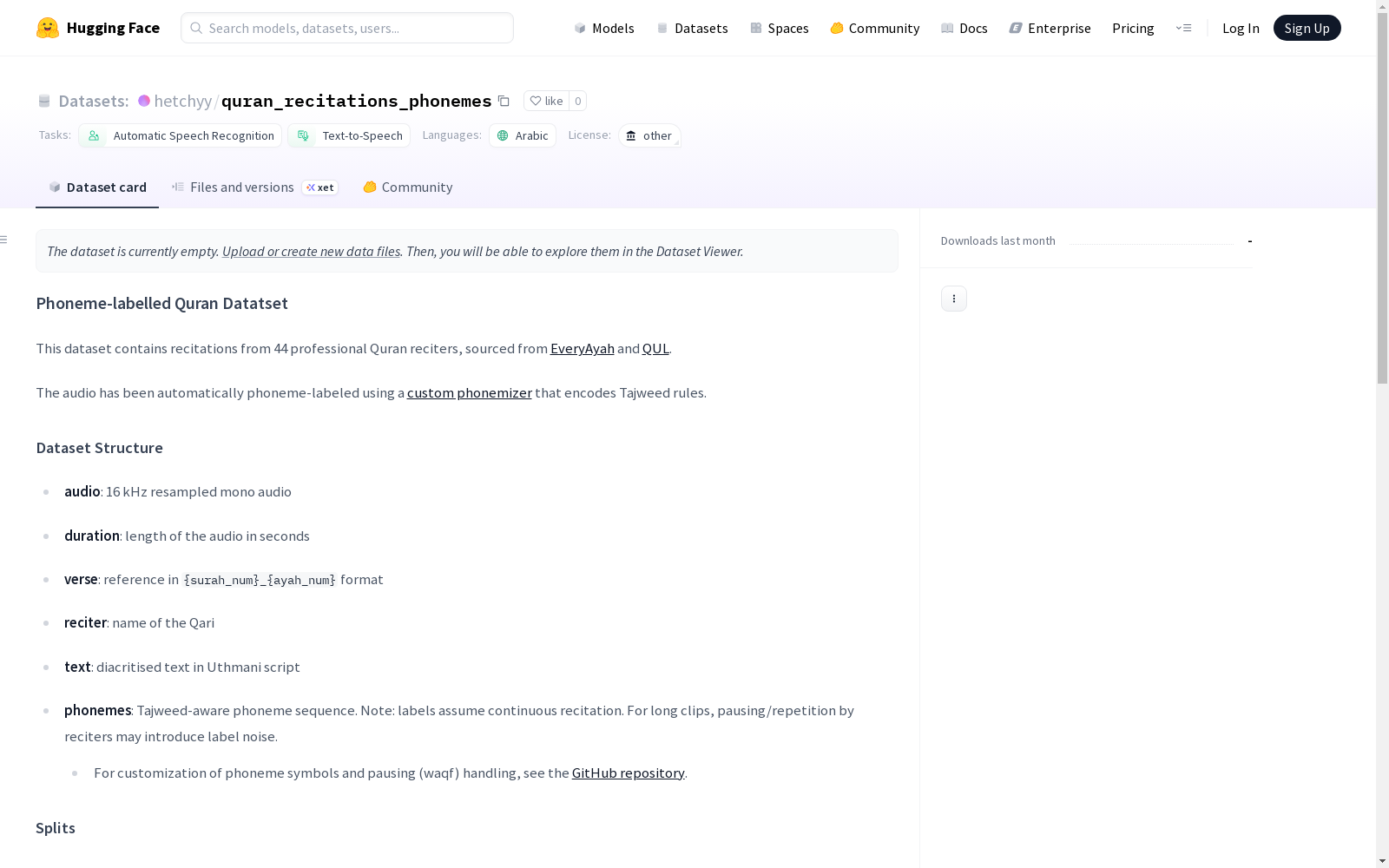Expand the navigation overflow menu icon
1389x868 pixels.
tap(1183, 28)
